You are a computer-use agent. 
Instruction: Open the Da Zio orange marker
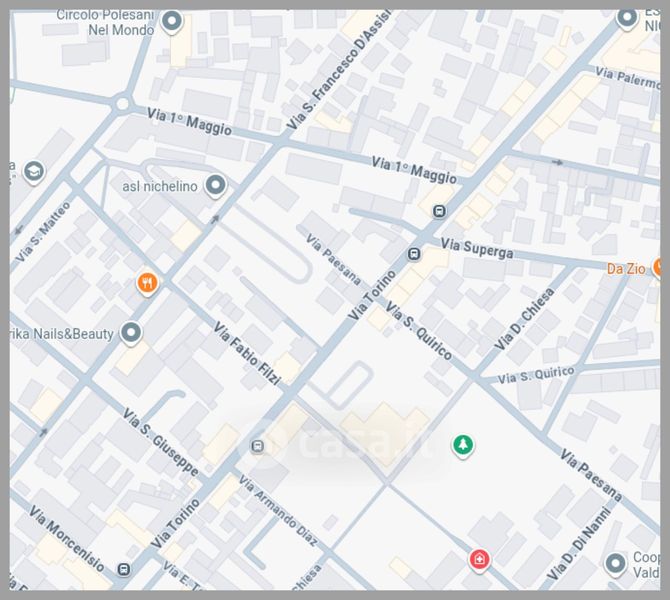(658, 267)
